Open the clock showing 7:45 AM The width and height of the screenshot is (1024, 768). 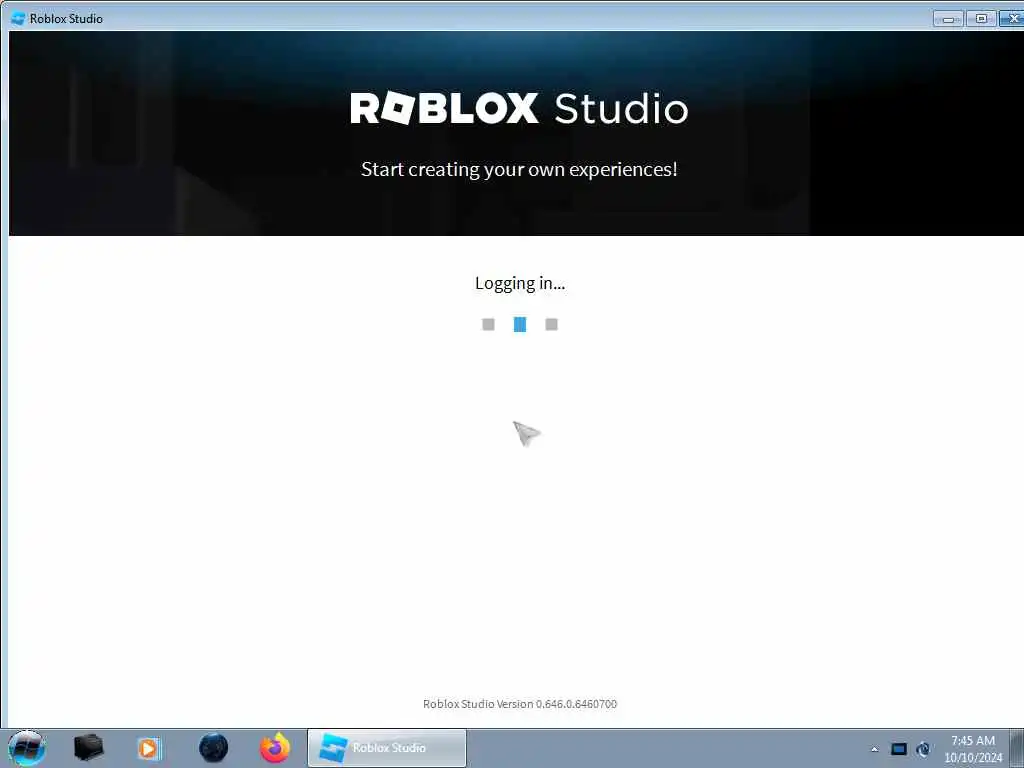point(973,749)
